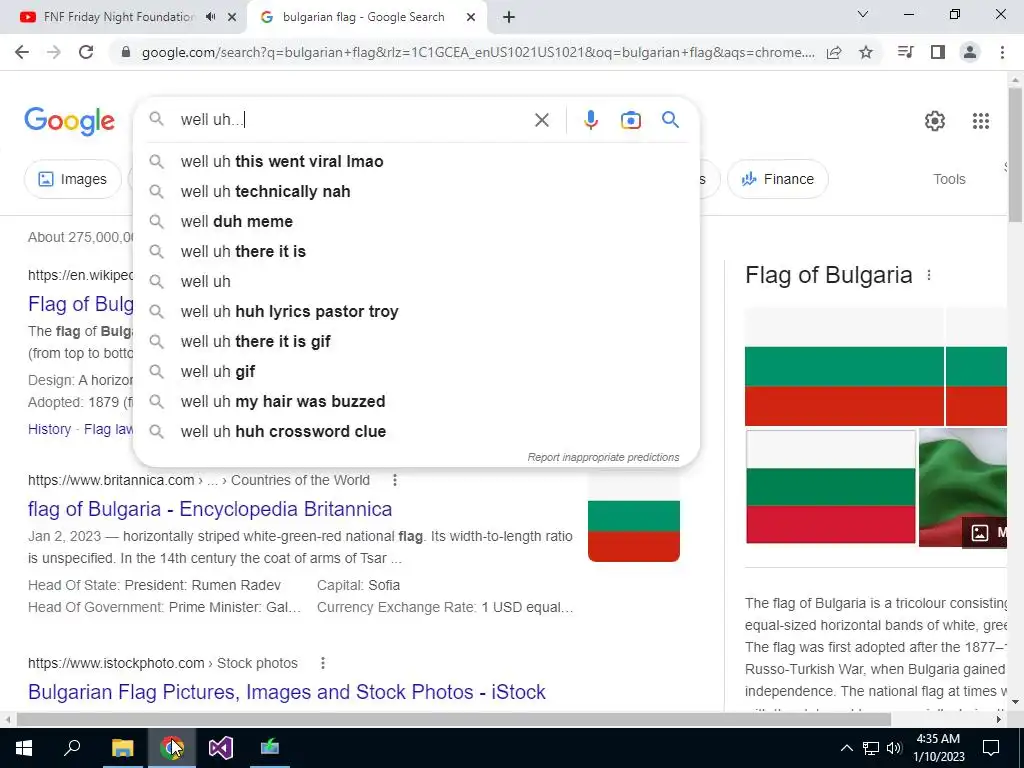Choose suggestion 'well uh there it is gif'
The image size is (1024, 768).
[416, 342]
